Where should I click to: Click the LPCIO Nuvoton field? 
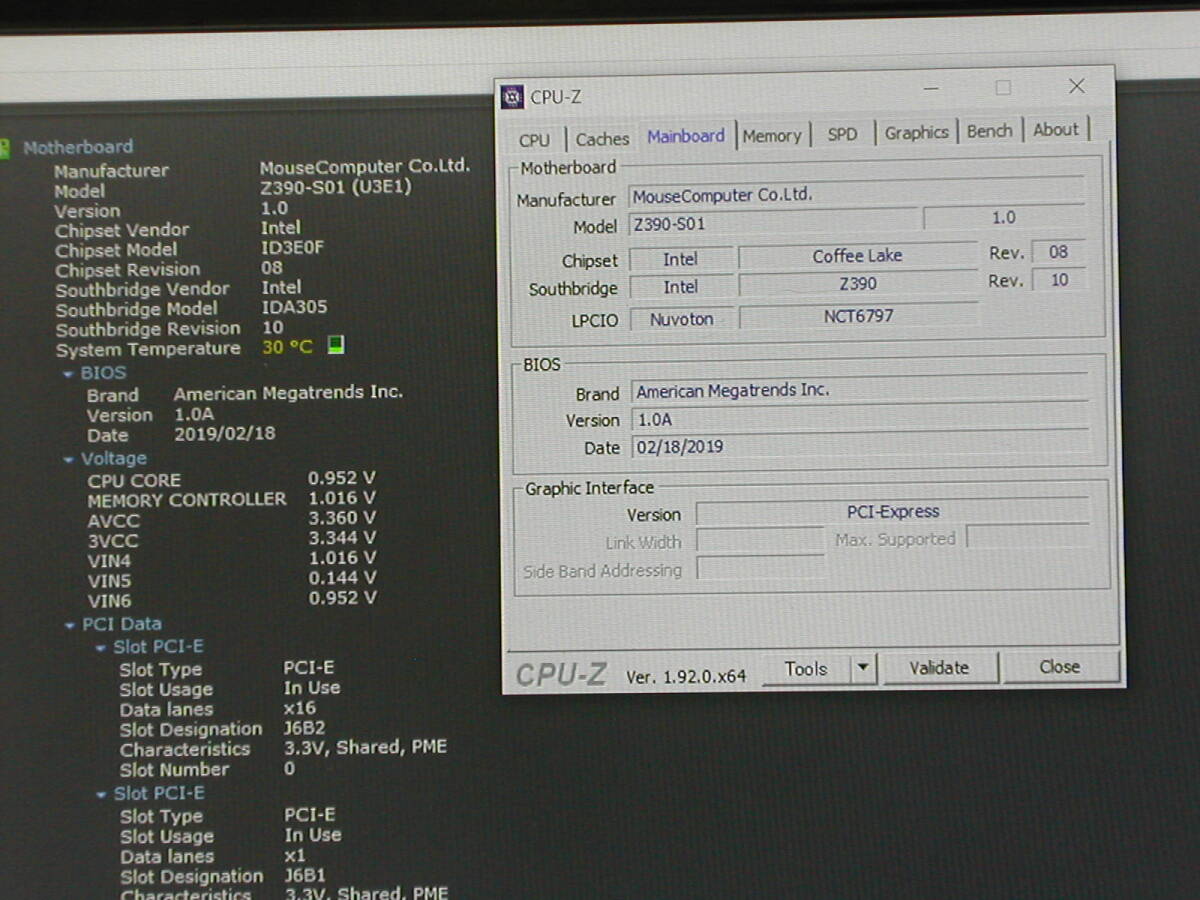point(681,319)
